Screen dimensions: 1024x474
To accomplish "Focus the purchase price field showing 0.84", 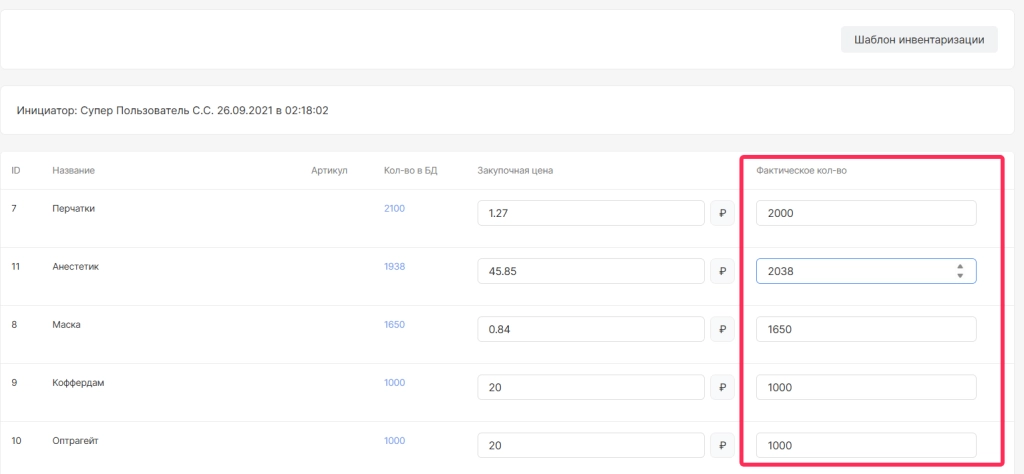I will 590,329.
